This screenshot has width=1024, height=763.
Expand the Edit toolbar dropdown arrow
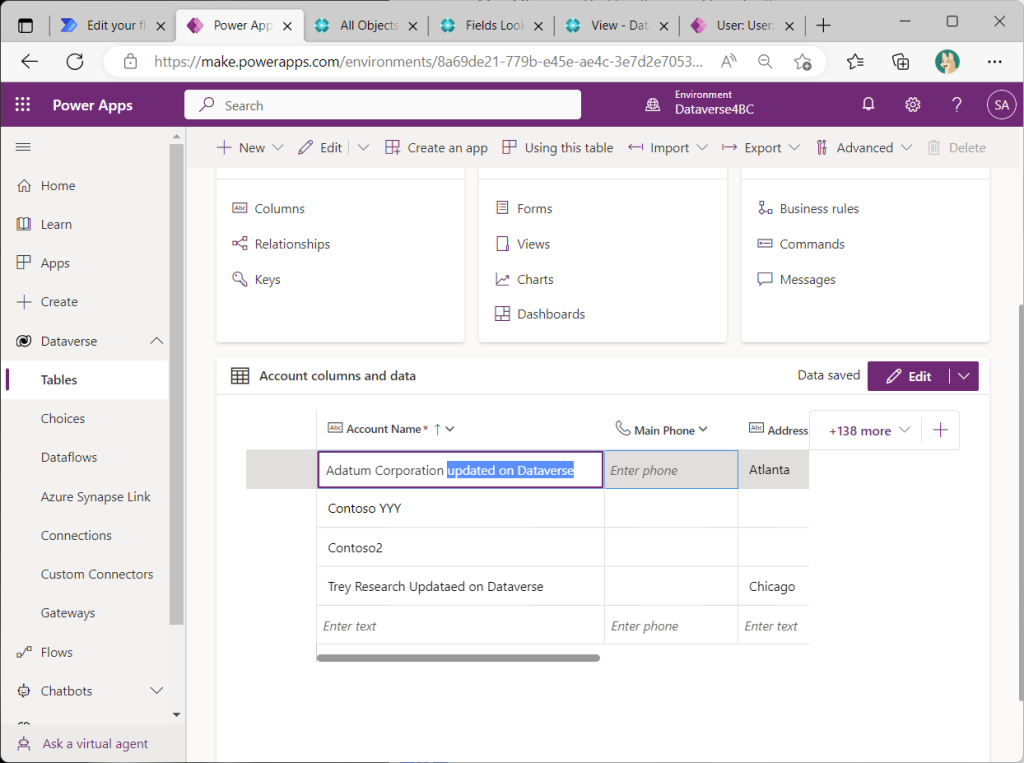point(364,148)
